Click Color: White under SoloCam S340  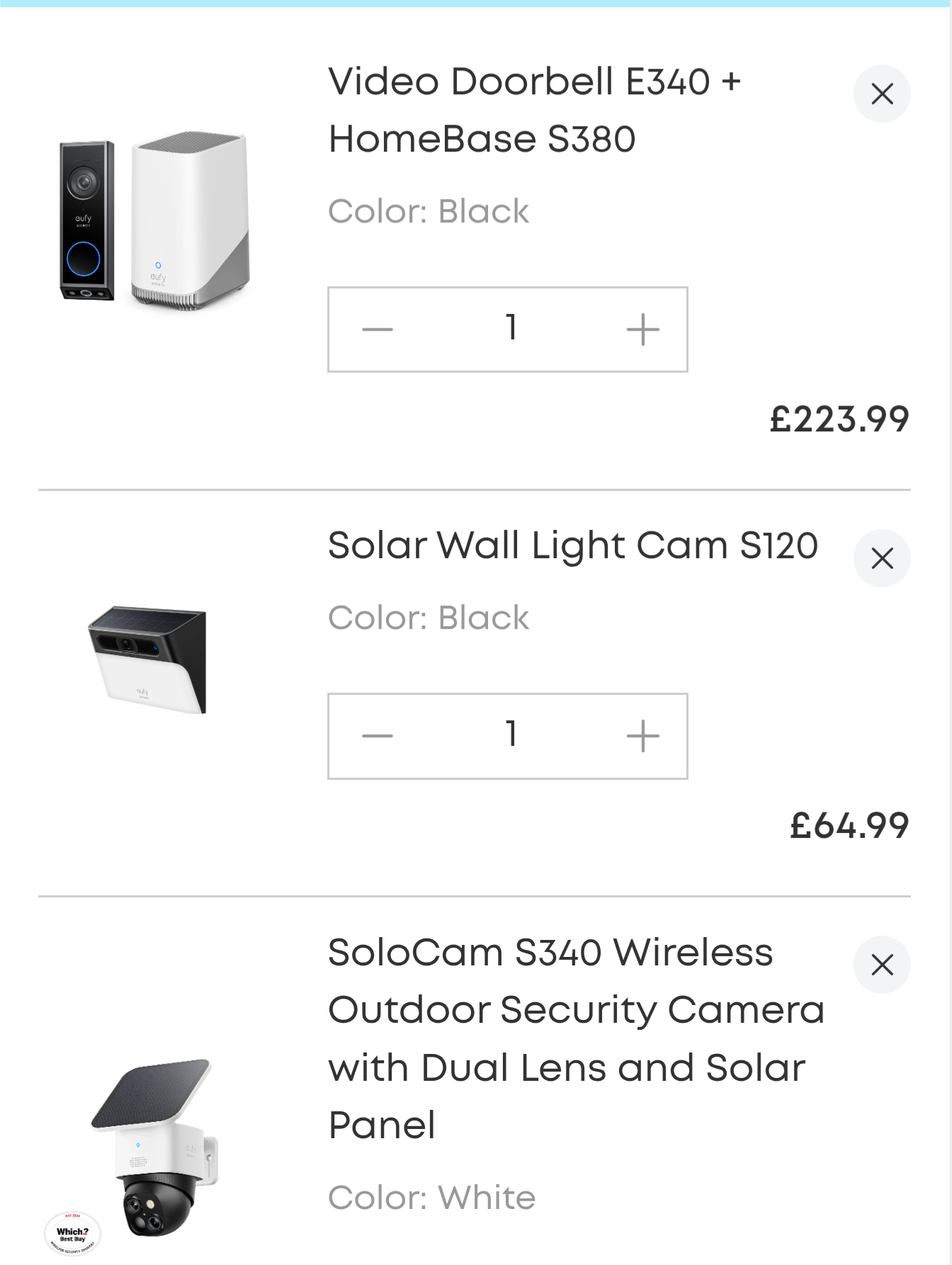tap(431, 1198)
